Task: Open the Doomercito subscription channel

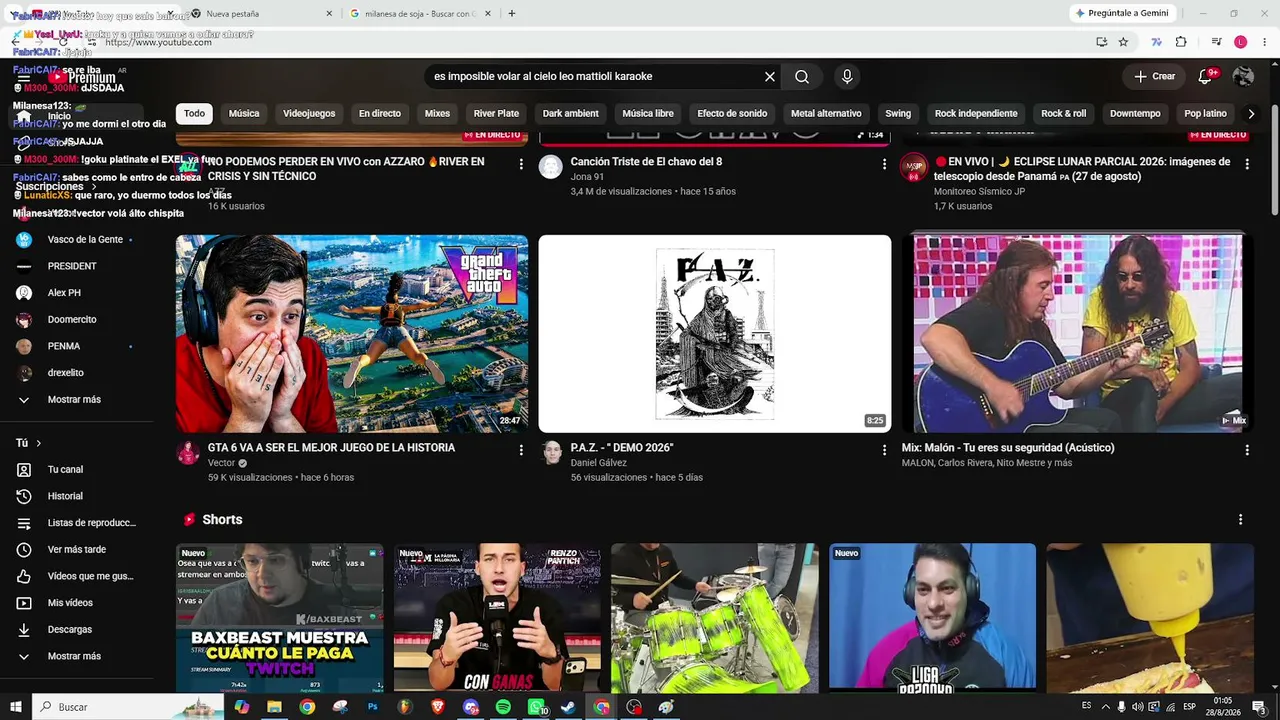Action: pyautogui.click(x=71, y=320)
